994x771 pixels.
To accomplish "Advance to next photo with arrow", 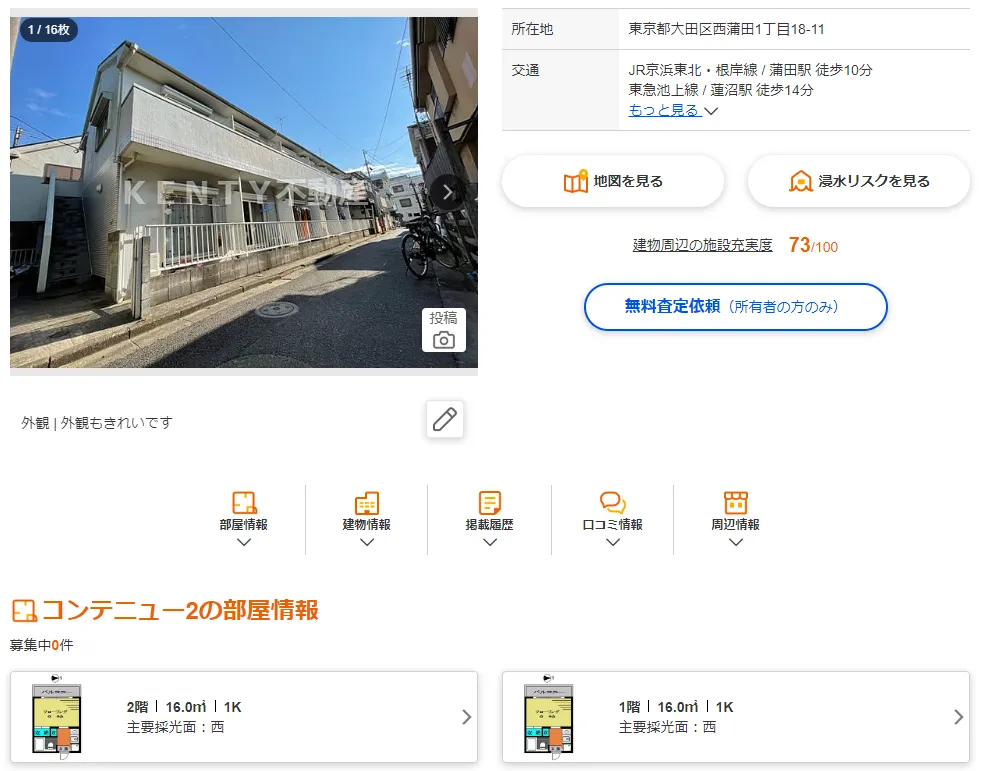I will (447, 192).
